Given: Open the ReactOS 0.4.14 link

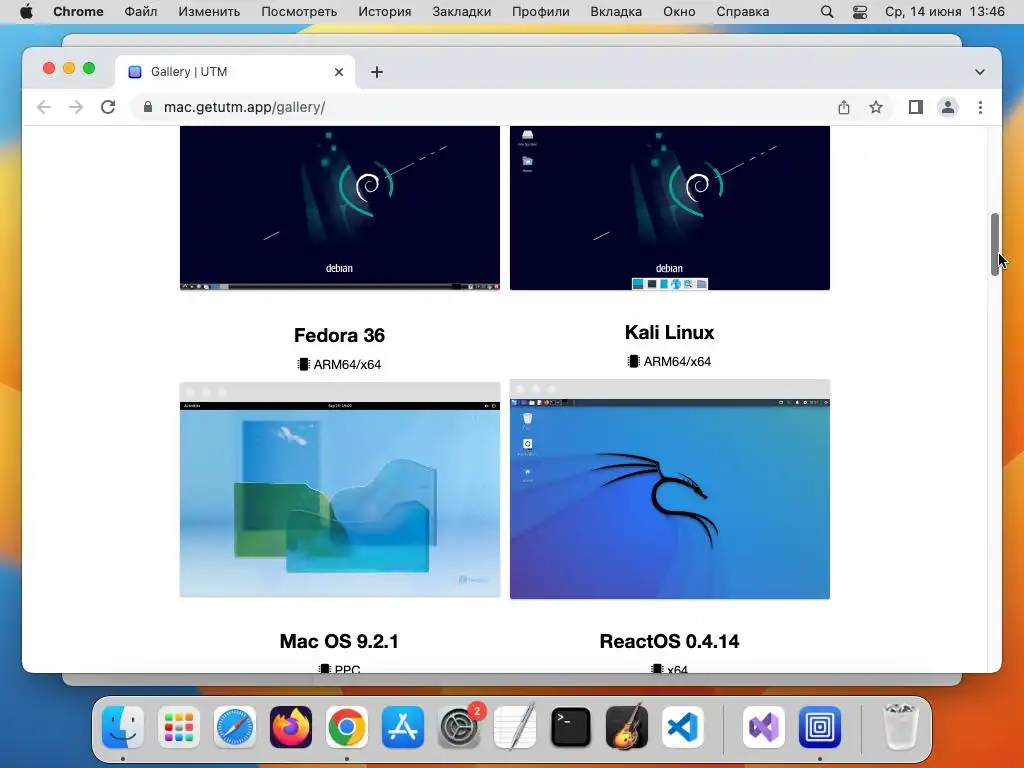Looking at the screenshot, I should tap(669, 641).
